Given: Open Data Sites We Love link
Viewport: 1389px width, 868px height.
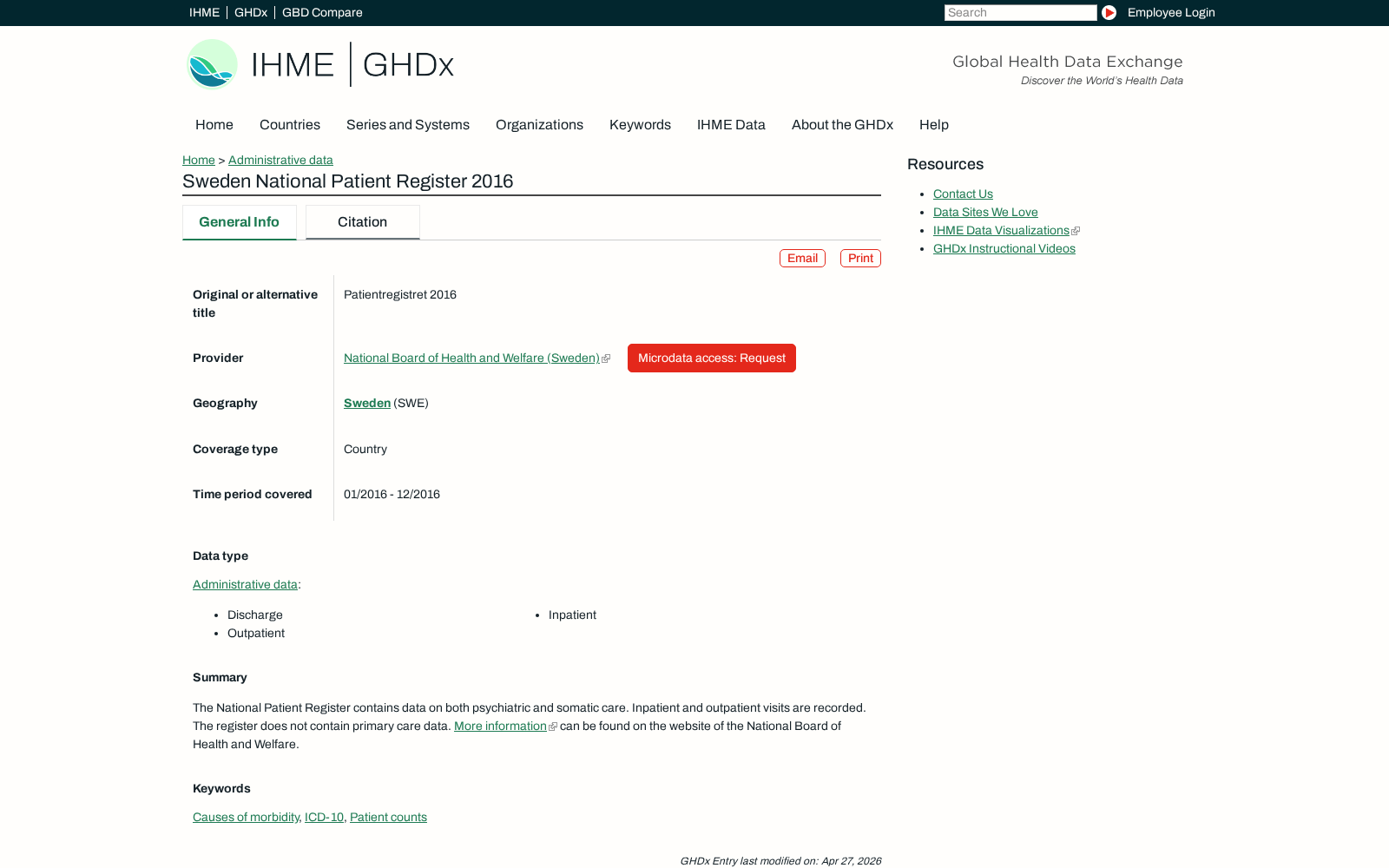Looking at the screenshot, I should point(985,212).
